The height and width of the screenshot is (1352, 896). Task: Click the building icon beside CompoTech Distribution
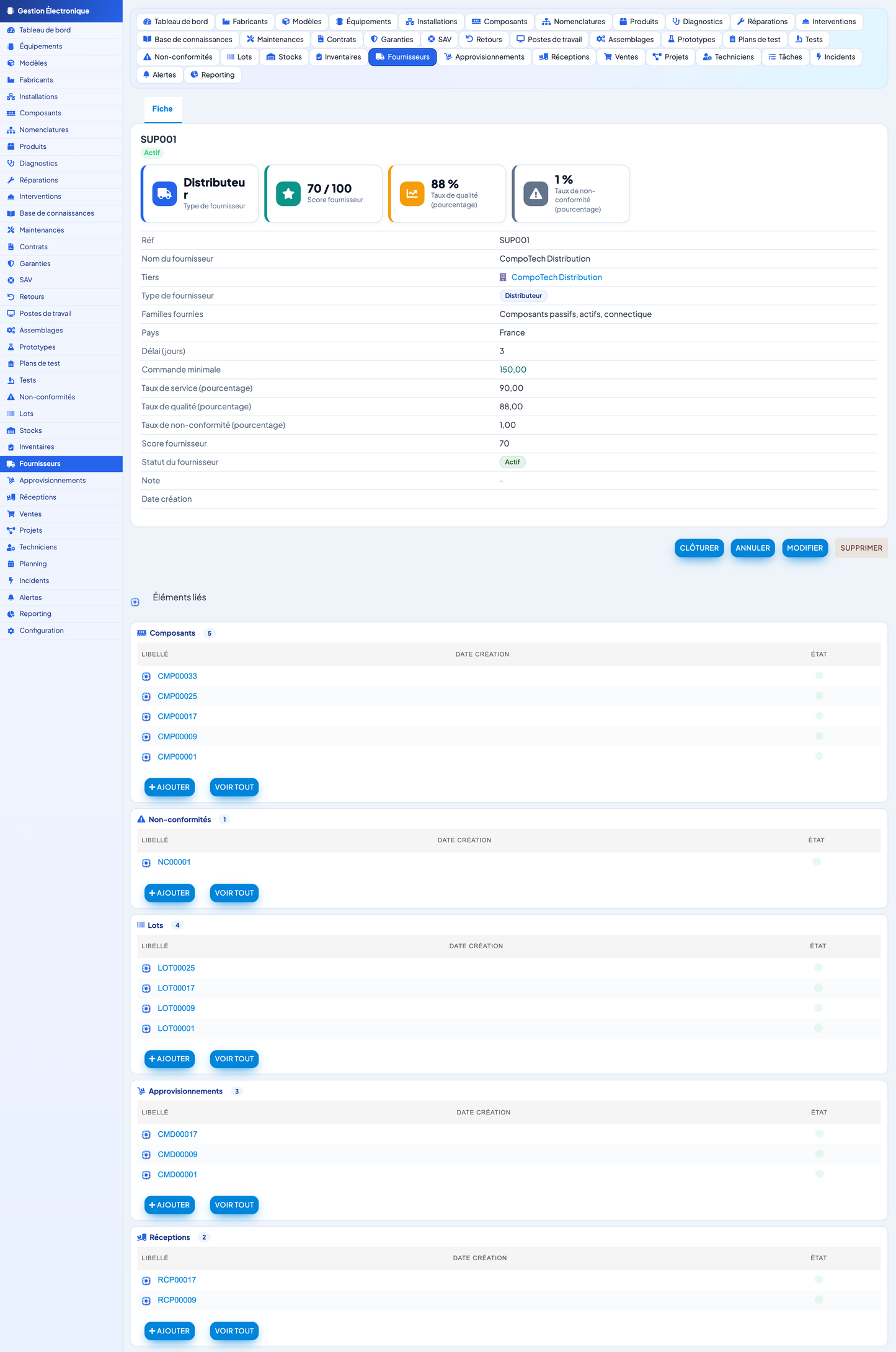(503, 277)
